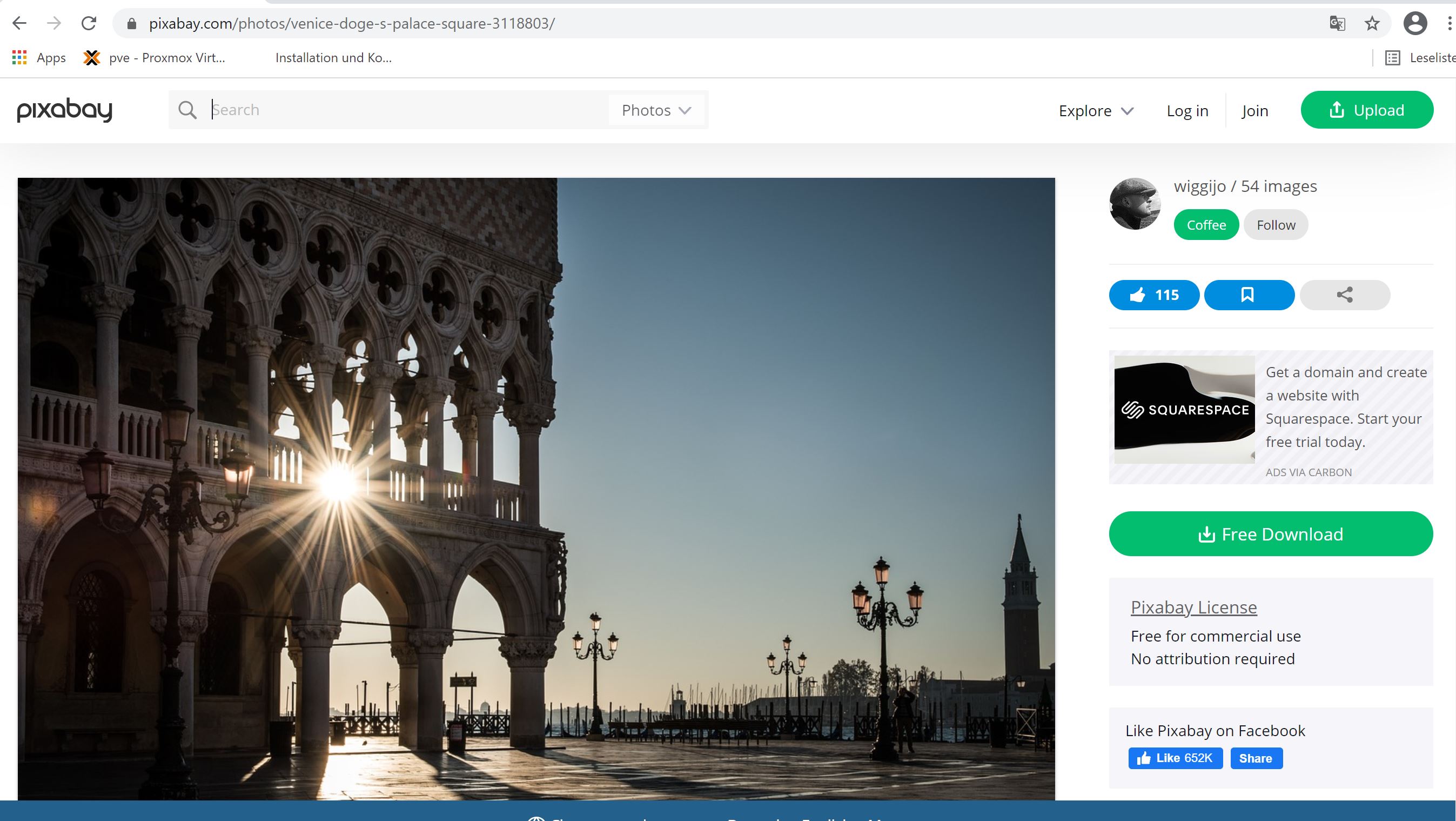Bookmark this photo with the bookmark icon
1456x821 pixels.
point(1249,295)
